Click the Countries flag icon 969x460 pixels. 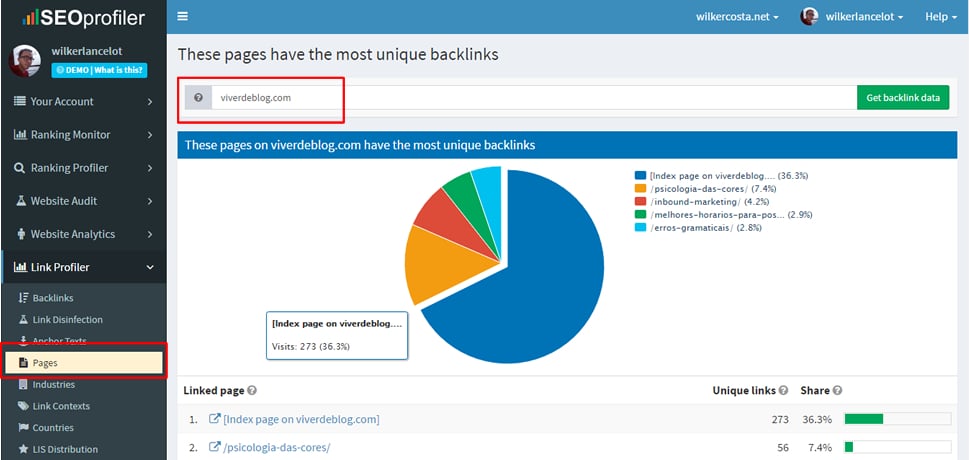(23, 428)
